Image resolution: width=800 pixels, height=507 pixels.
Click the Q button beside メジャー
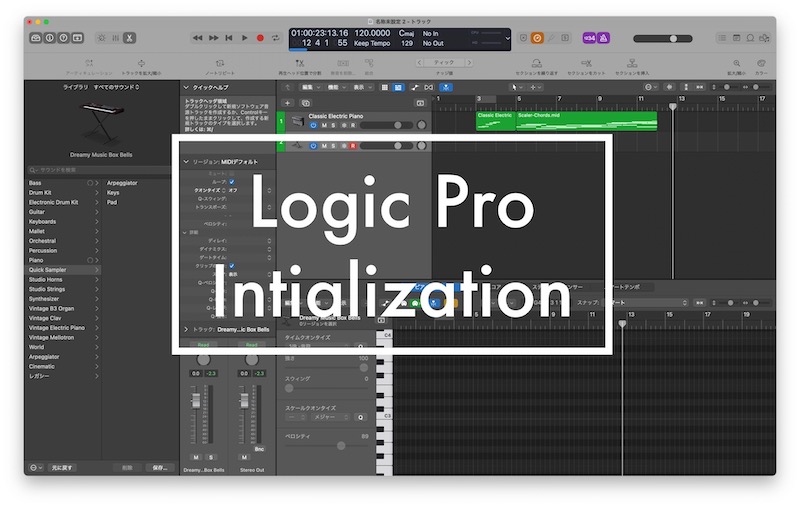pyautogui.click(x=360, y=417)
